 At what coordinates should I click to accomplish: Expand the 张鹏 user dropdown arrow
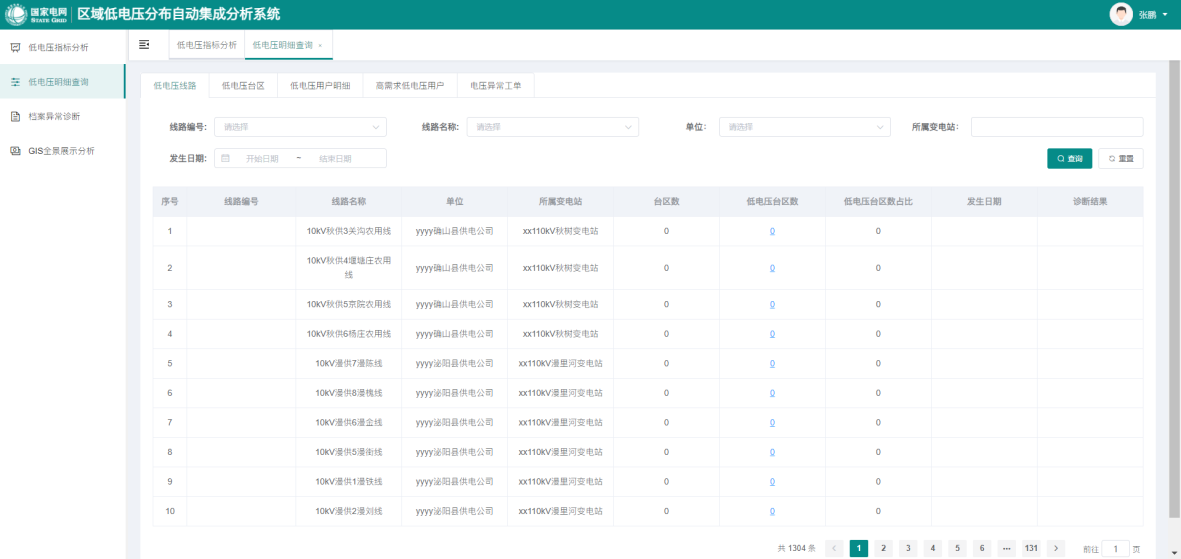click(x=1165, y=15)
